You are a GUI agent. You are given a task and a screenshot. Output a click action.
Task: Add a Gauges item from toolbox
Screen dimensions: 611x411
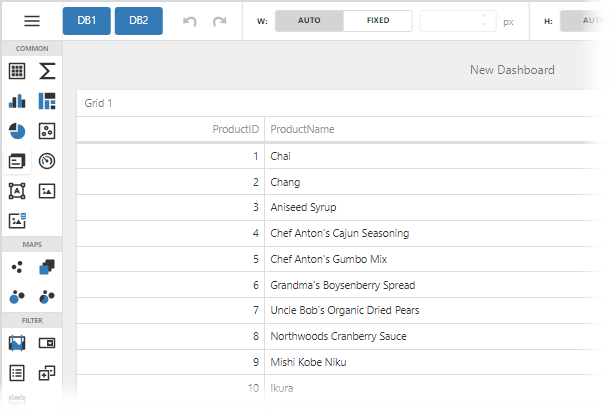click(47, 161)
